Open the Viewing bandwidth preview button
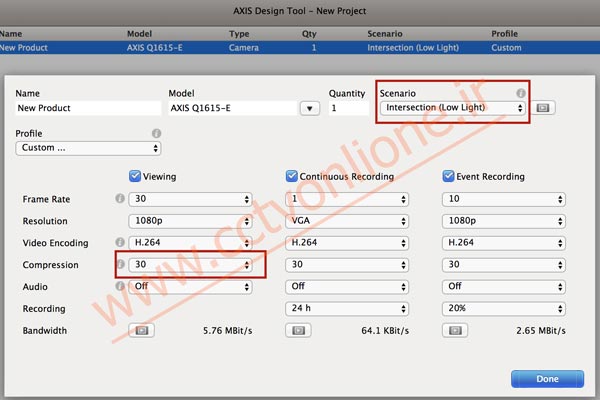The height and width of the screenshot is (400, 600). point(142,330)
